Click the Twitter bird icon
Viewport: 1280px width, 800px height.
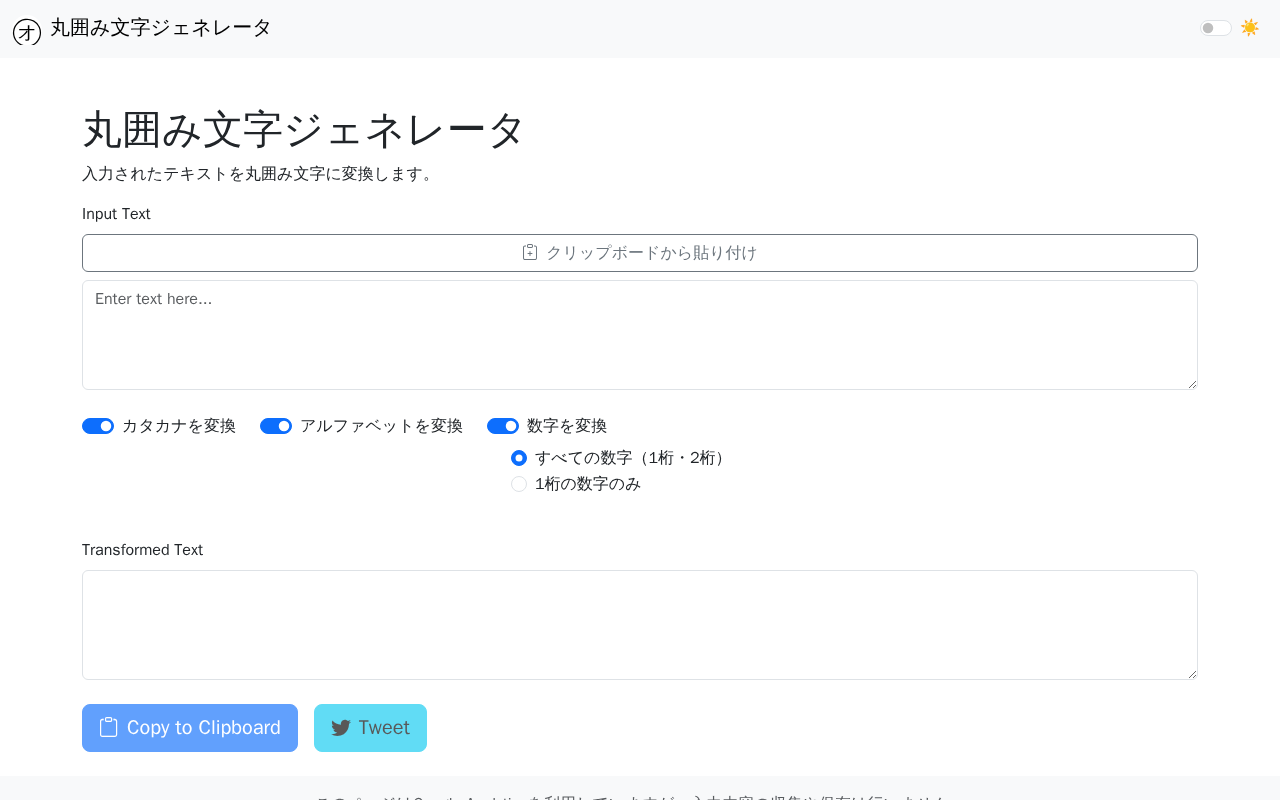click(x=341, y=728)
